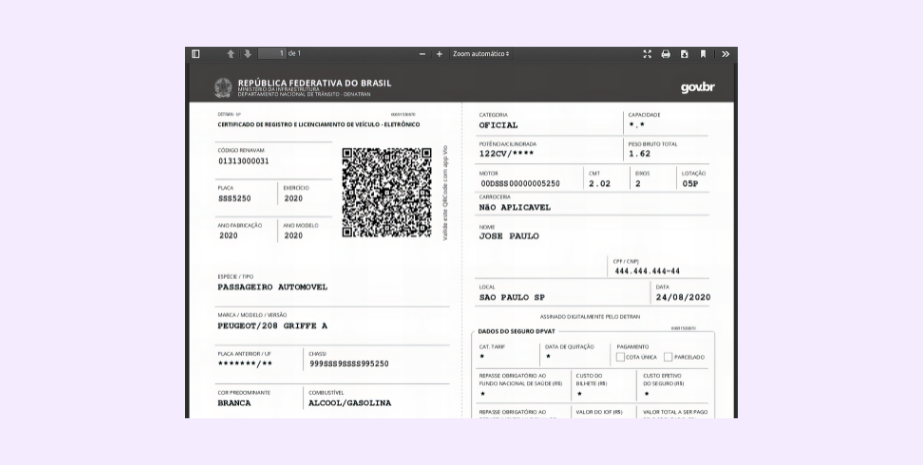Click the República Federativa do Brasil heading
923x465 pixels.
(x=314, y=83)
